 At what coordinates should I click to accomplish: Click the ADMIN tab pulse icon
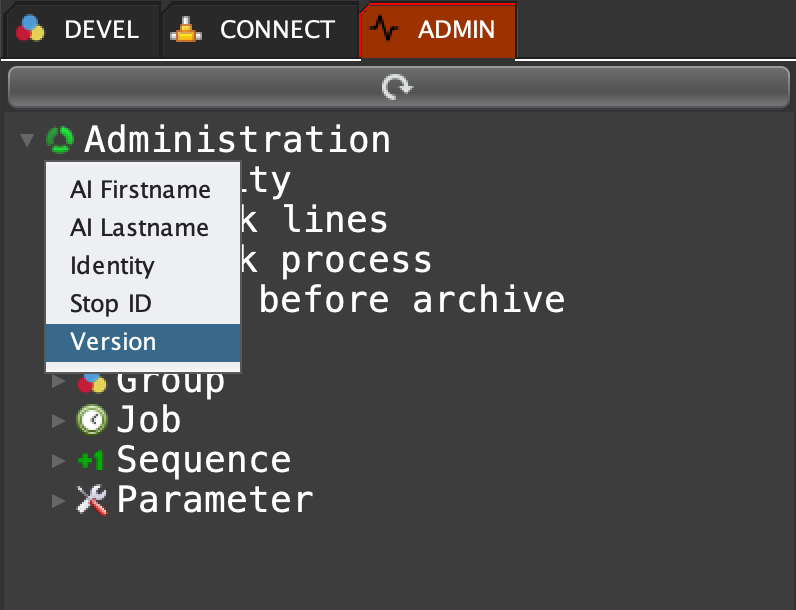(x=384, y=30)
